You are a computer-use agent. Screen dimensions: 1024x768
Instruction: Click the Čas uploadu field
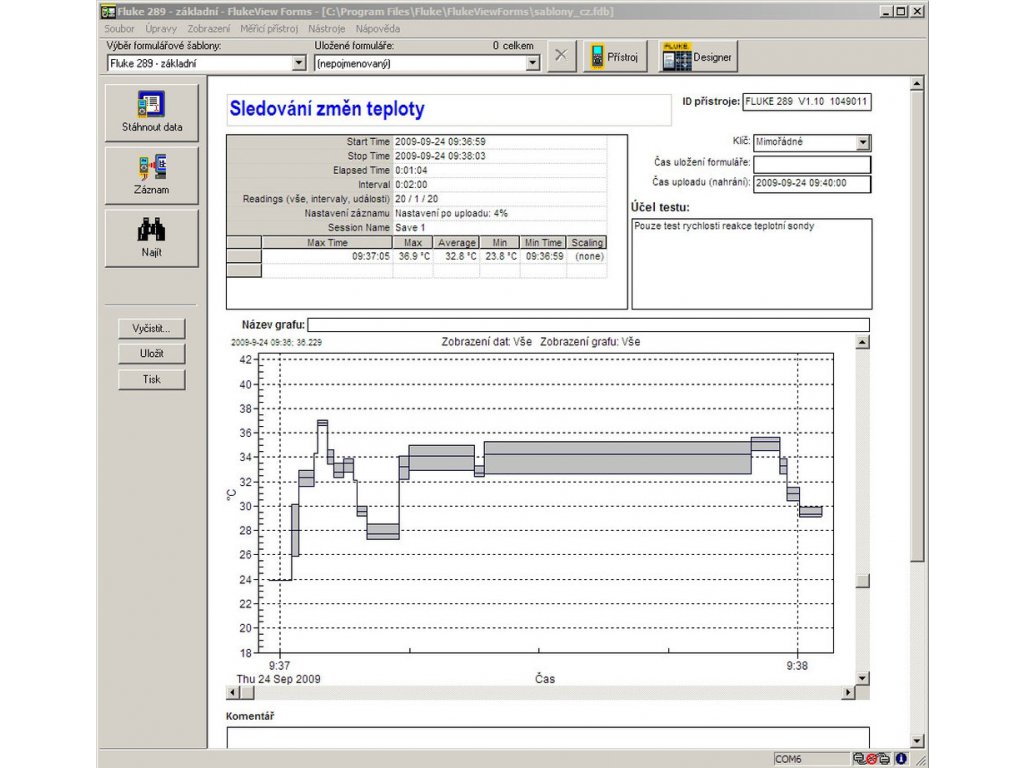pyautogui.click(x=812, y=184)
